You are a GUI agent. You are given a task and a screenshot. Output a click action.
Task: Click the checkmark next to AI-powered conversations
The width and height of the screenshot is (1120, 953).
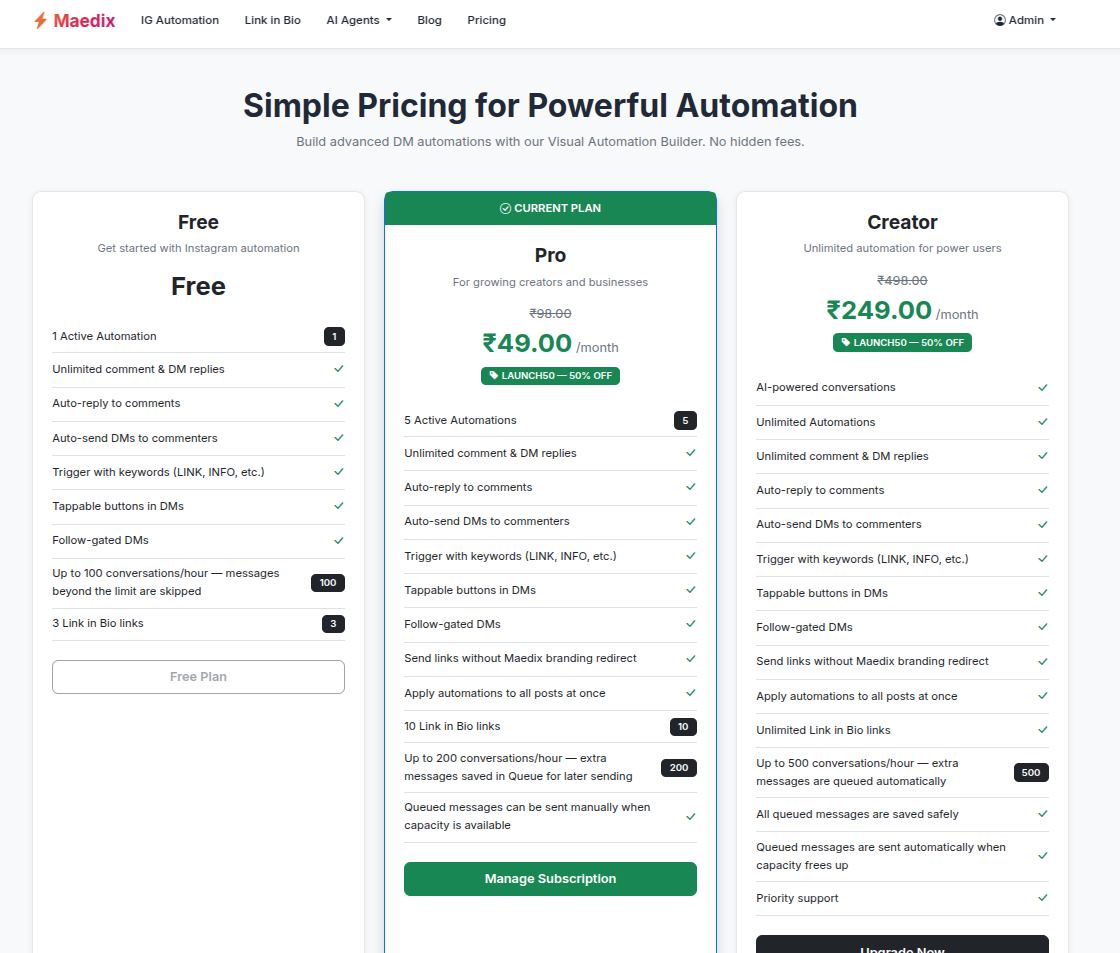pos(1042,387)
